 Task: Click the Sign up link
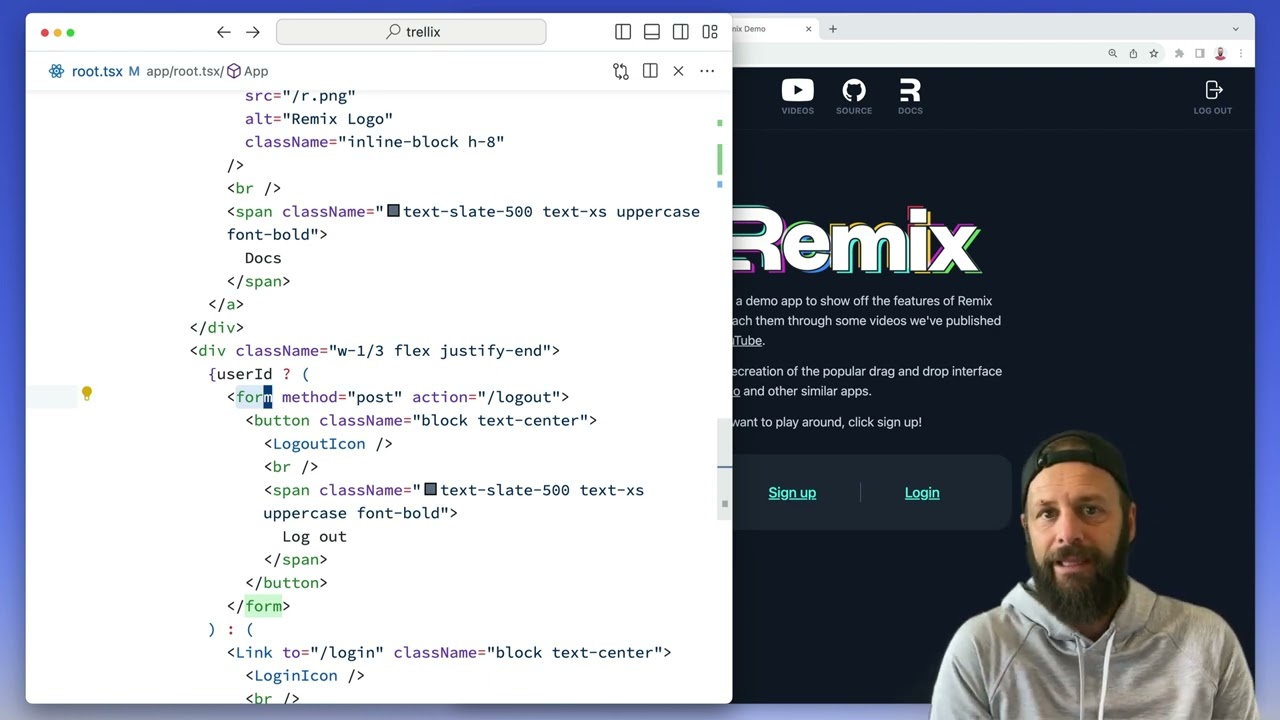click(x=792, y=492)
